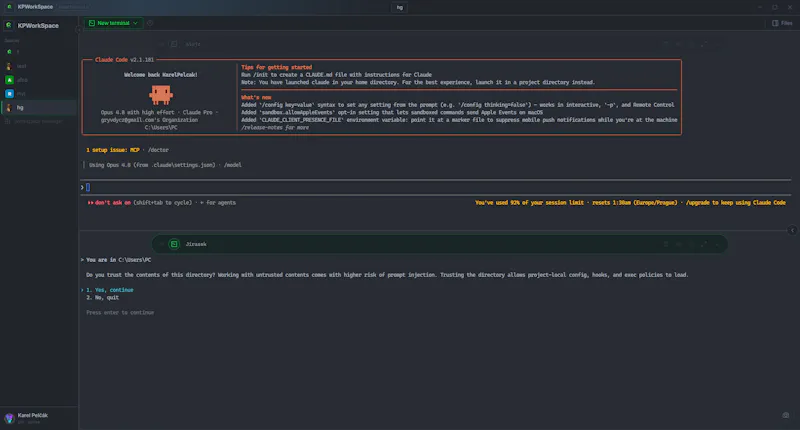Select the blue 'R' session avatar
The width and height of the screenshot is (800, 430).
[9, 94]
